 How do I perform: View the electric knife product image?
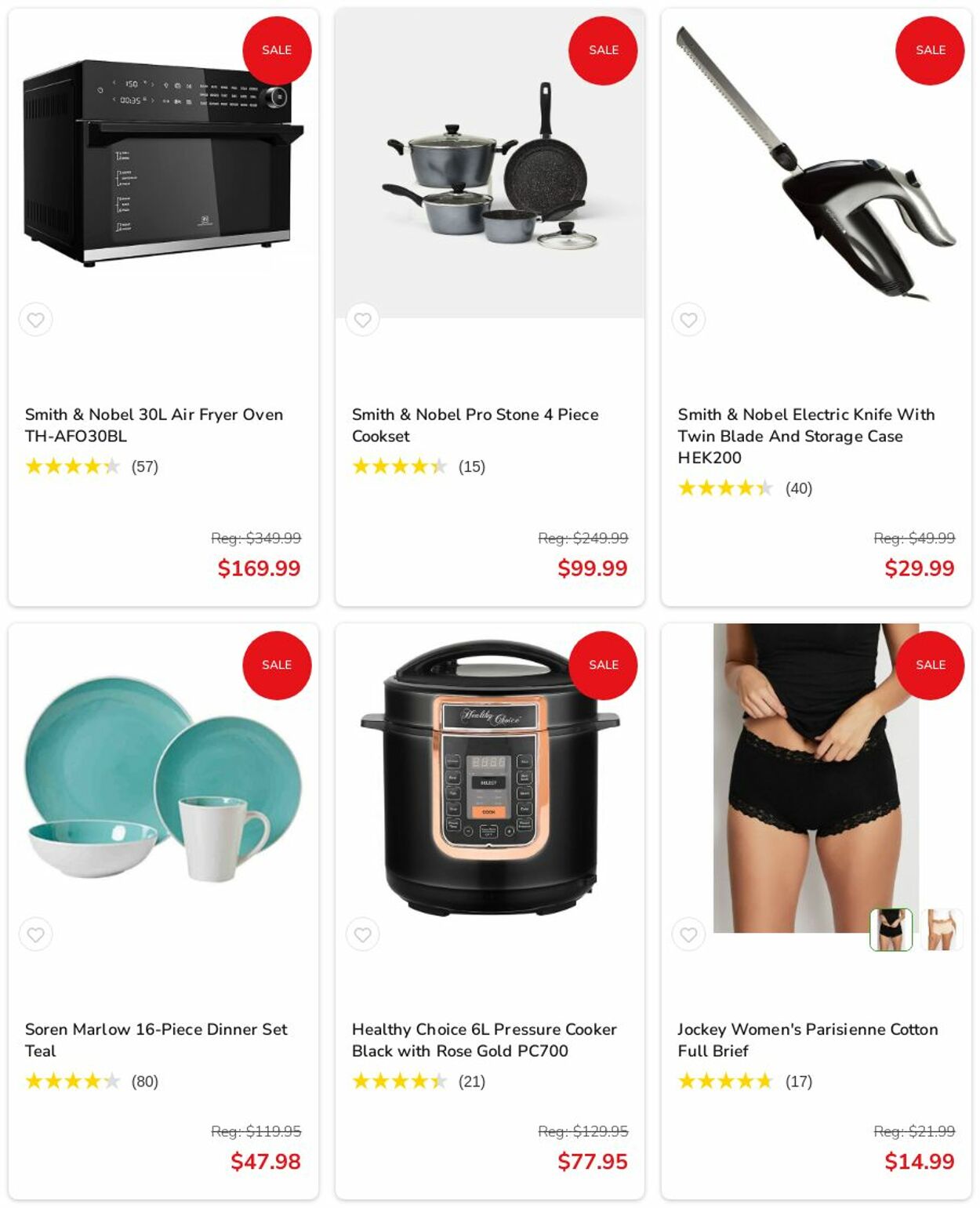tap(816, 163)
